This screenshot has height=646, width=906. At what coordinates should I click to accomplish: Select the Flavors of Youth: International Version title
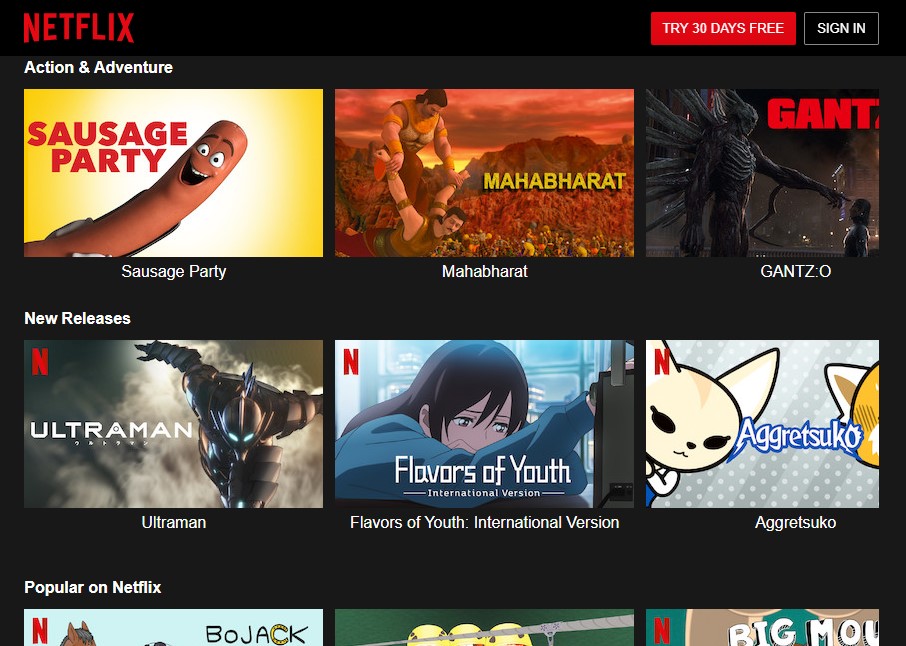click(x=484, y=522)
